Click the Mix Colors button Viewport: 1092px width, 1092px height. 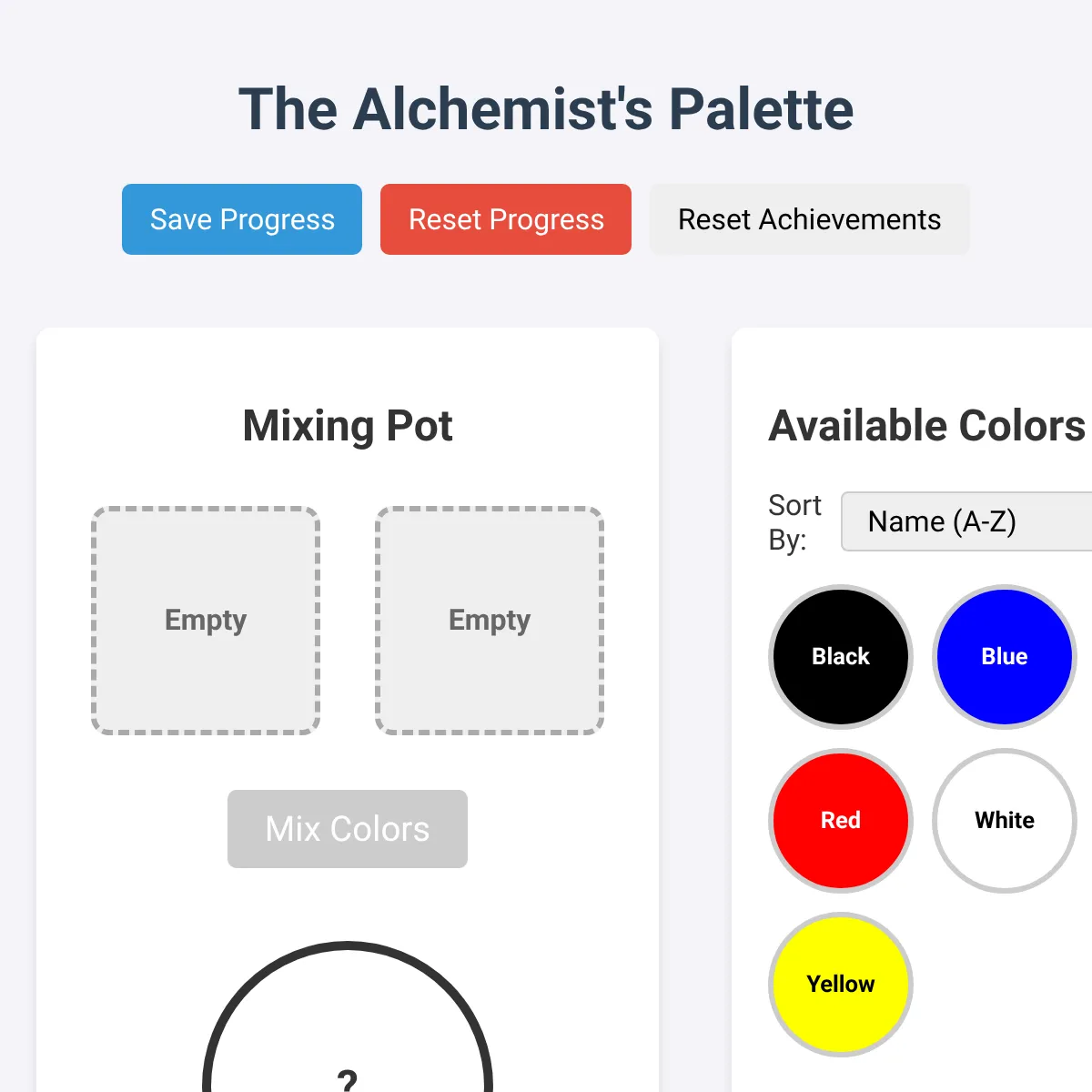(x=348, y=829)
